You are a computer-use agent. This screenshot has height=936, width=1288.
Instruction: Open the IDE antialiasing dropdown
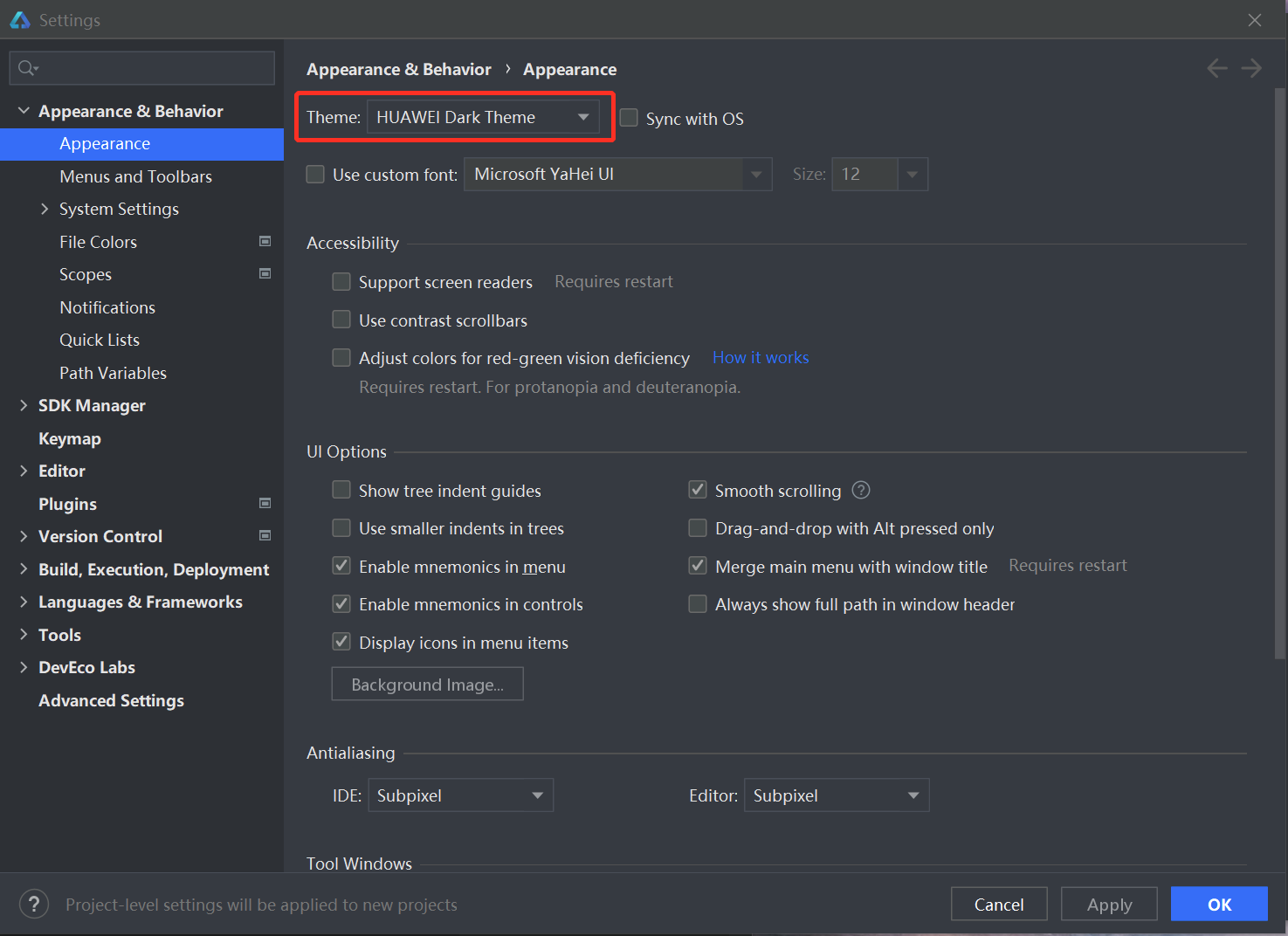(x=460, y=795)
